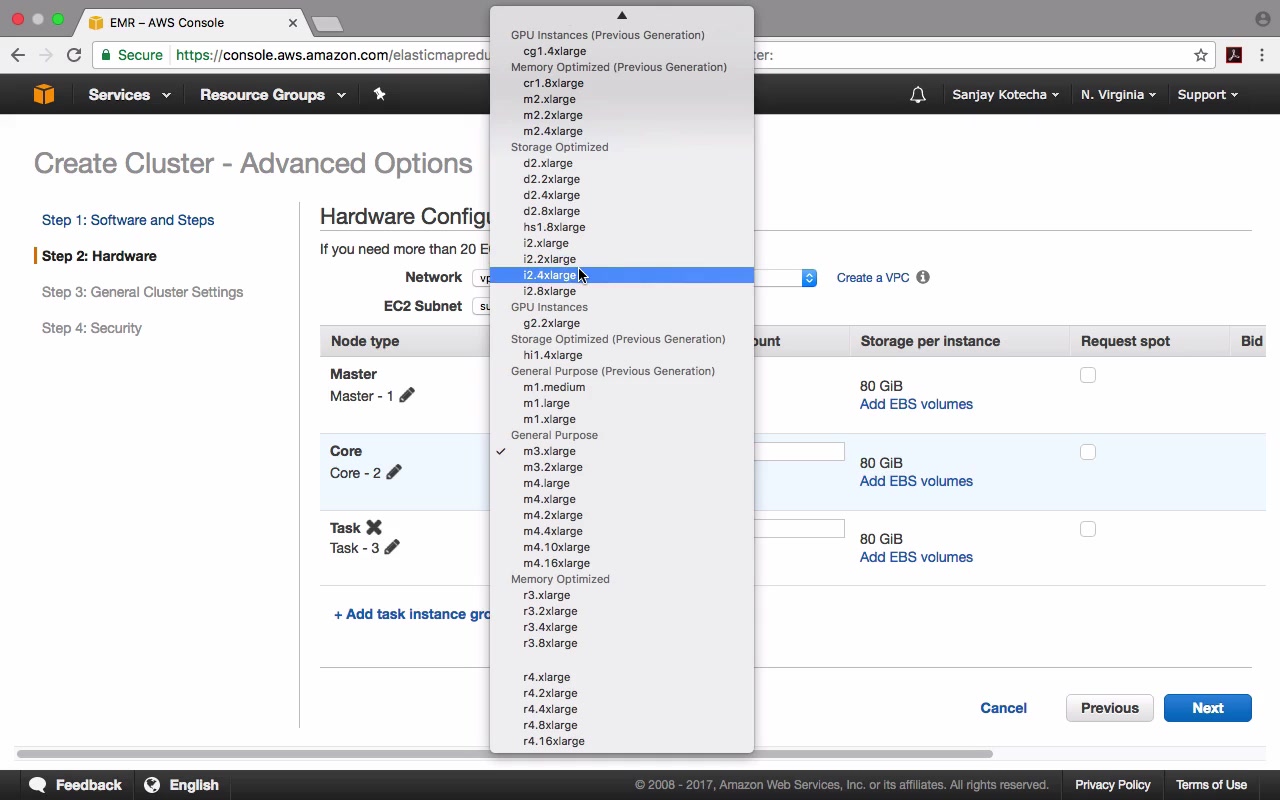
Task: Click the scroll-up arrow atop the dropdown list
Action: (x=621, y=15)
